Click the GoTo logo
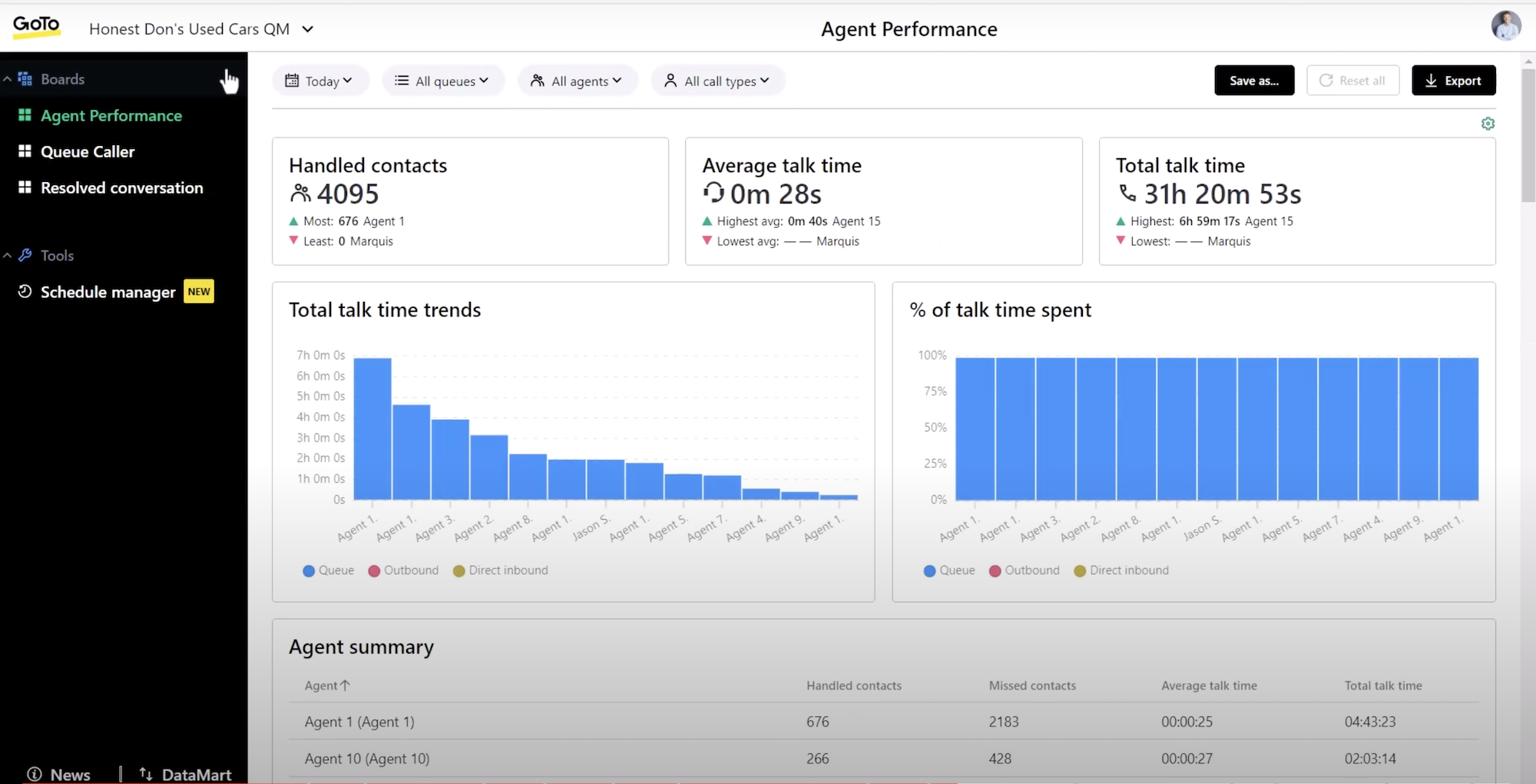This screenshot has height=784, width=1536. tap(36, 26)
